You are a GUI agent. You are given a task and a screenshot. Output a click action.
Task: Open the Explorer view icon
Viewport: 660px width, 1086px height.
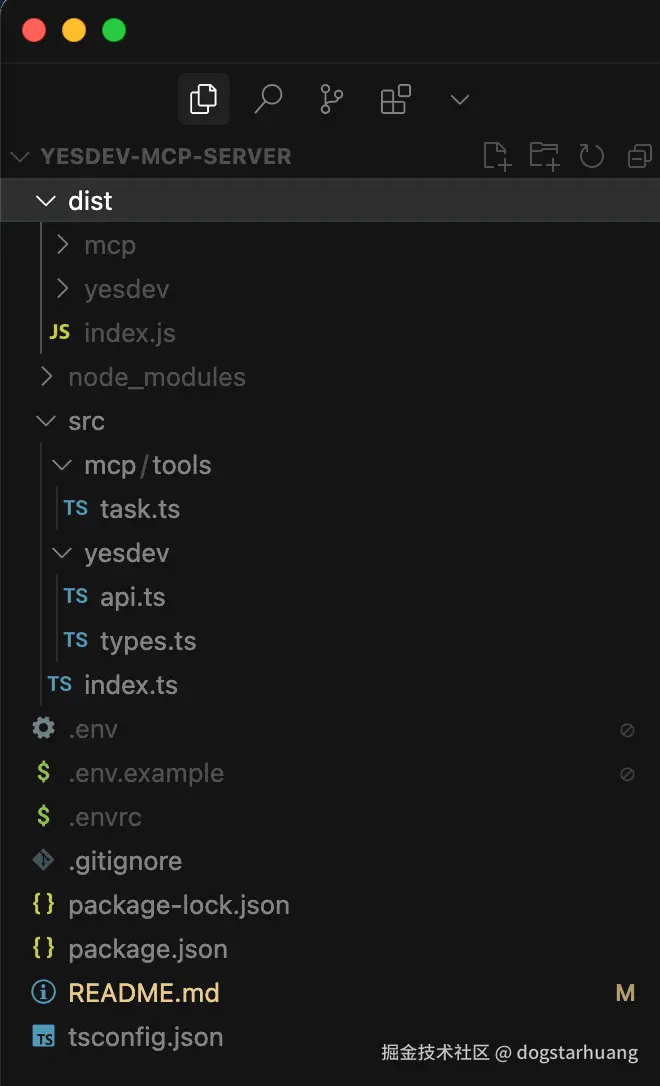point(203,99)
